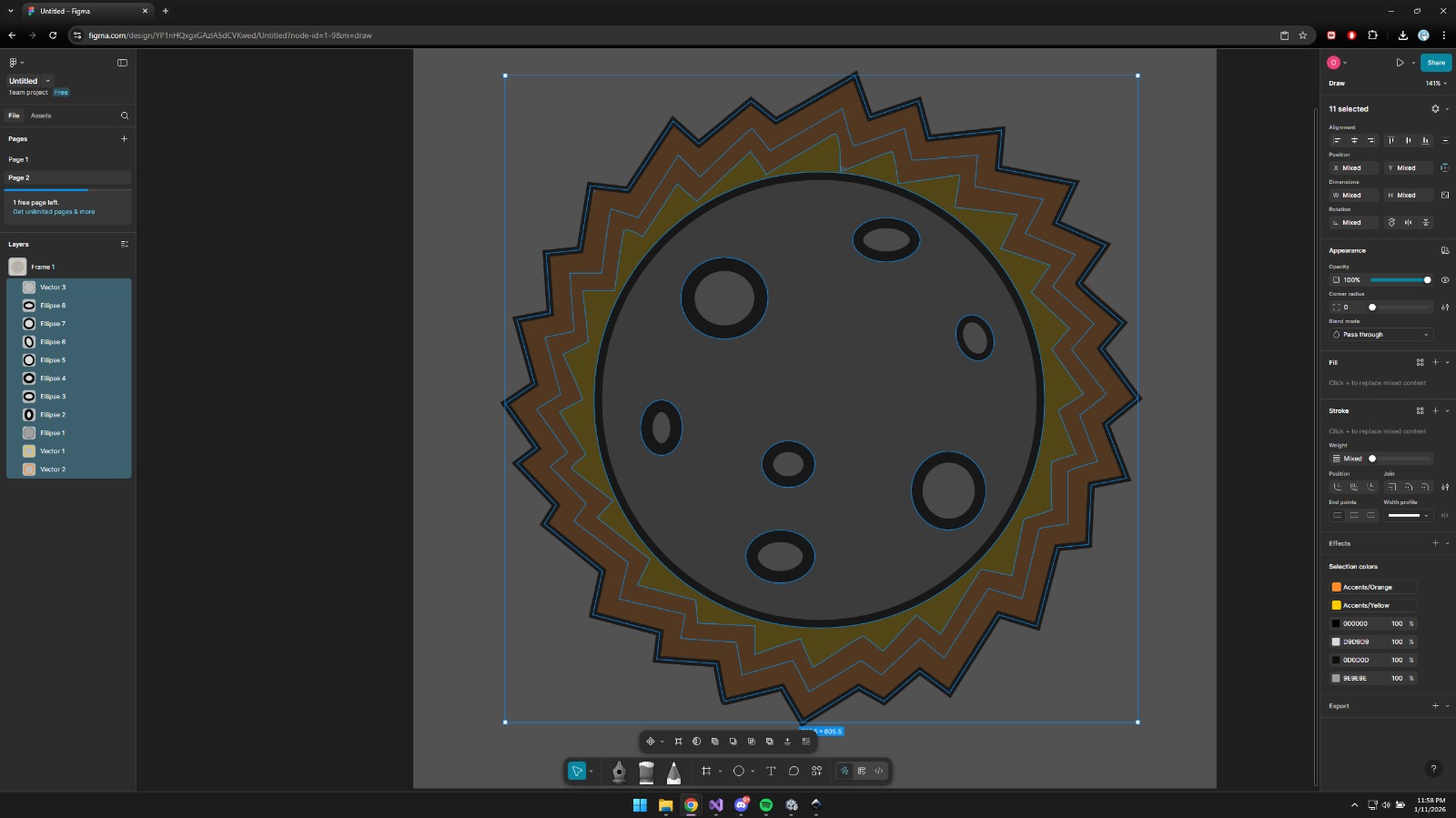1456x818 pixels.
Task: Open search in the left panel
Action: (x=125, y=116)
